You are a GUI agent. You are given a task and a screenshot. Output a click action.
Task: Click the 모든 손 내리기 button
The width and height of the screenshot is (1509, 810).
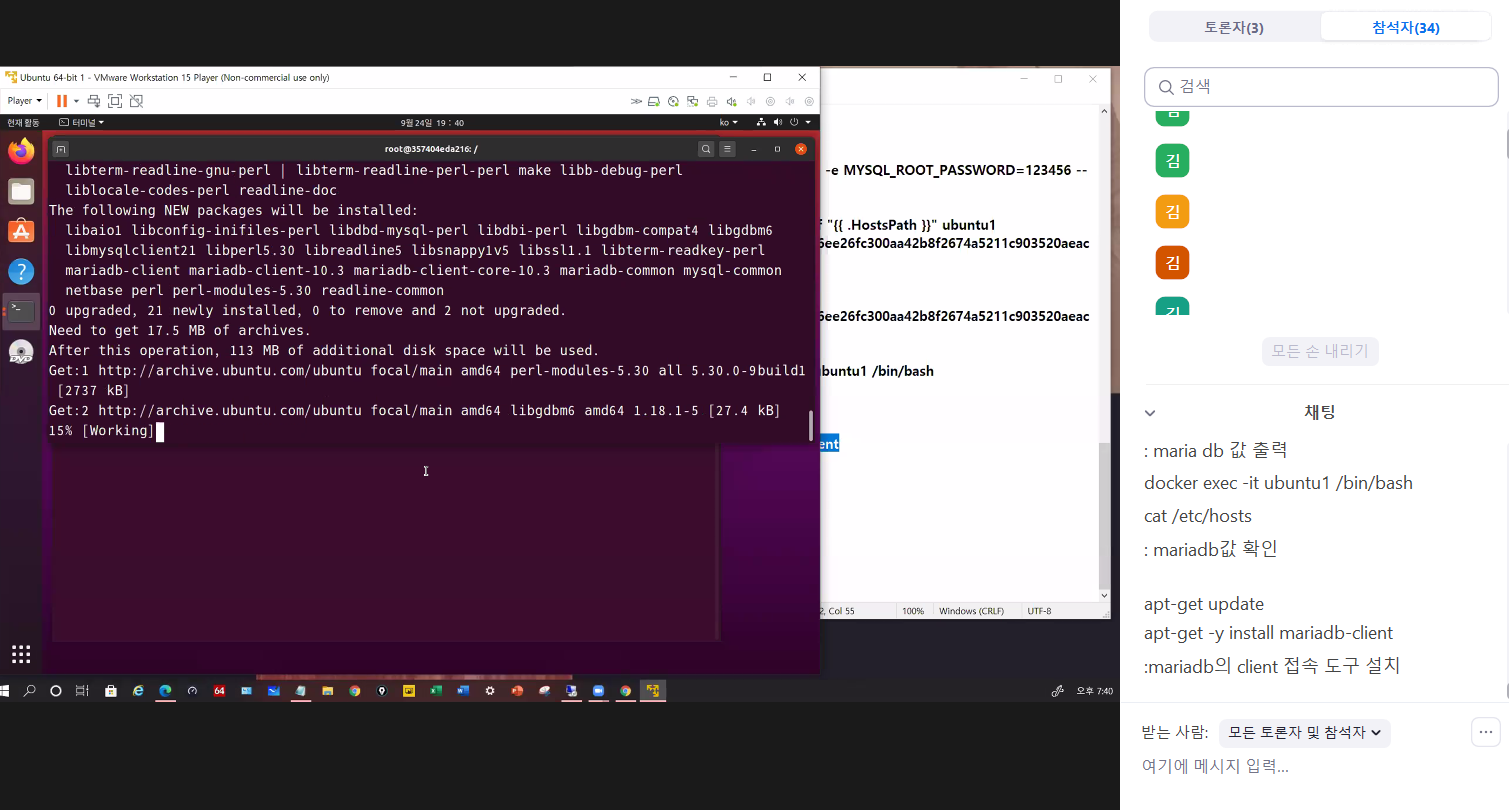(1320, 351)
